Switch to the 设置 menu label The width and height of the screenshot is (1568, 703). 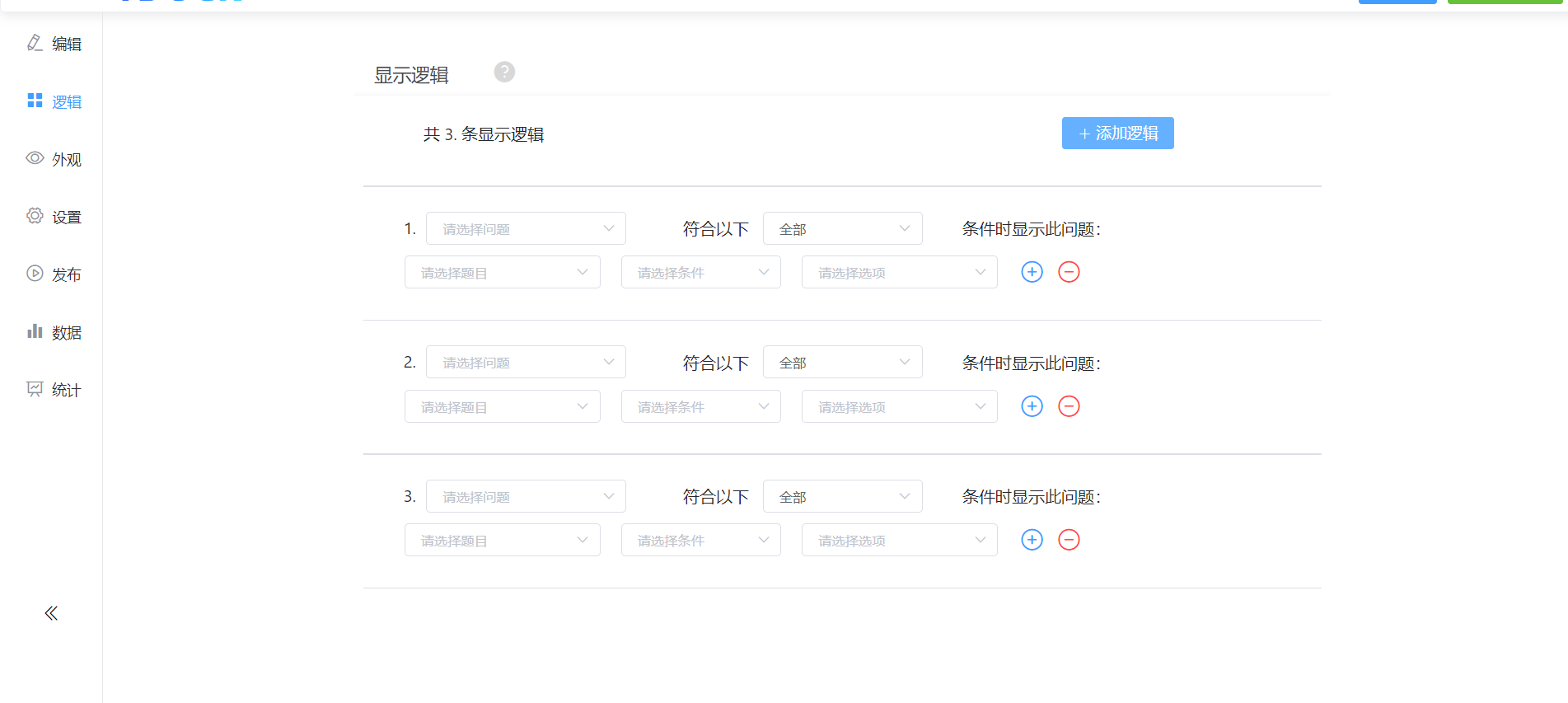pyautogui.click(x=67, y=217)
